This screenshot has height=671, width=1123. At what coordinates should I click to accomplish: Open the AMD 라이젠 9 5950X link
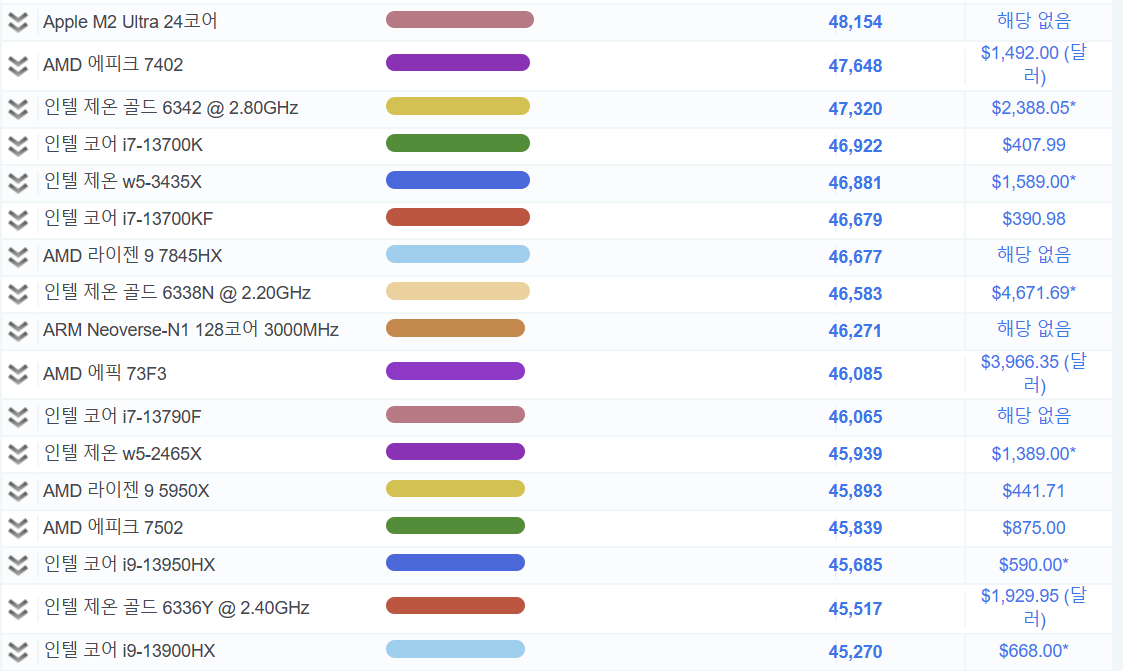tap(126, 491)
